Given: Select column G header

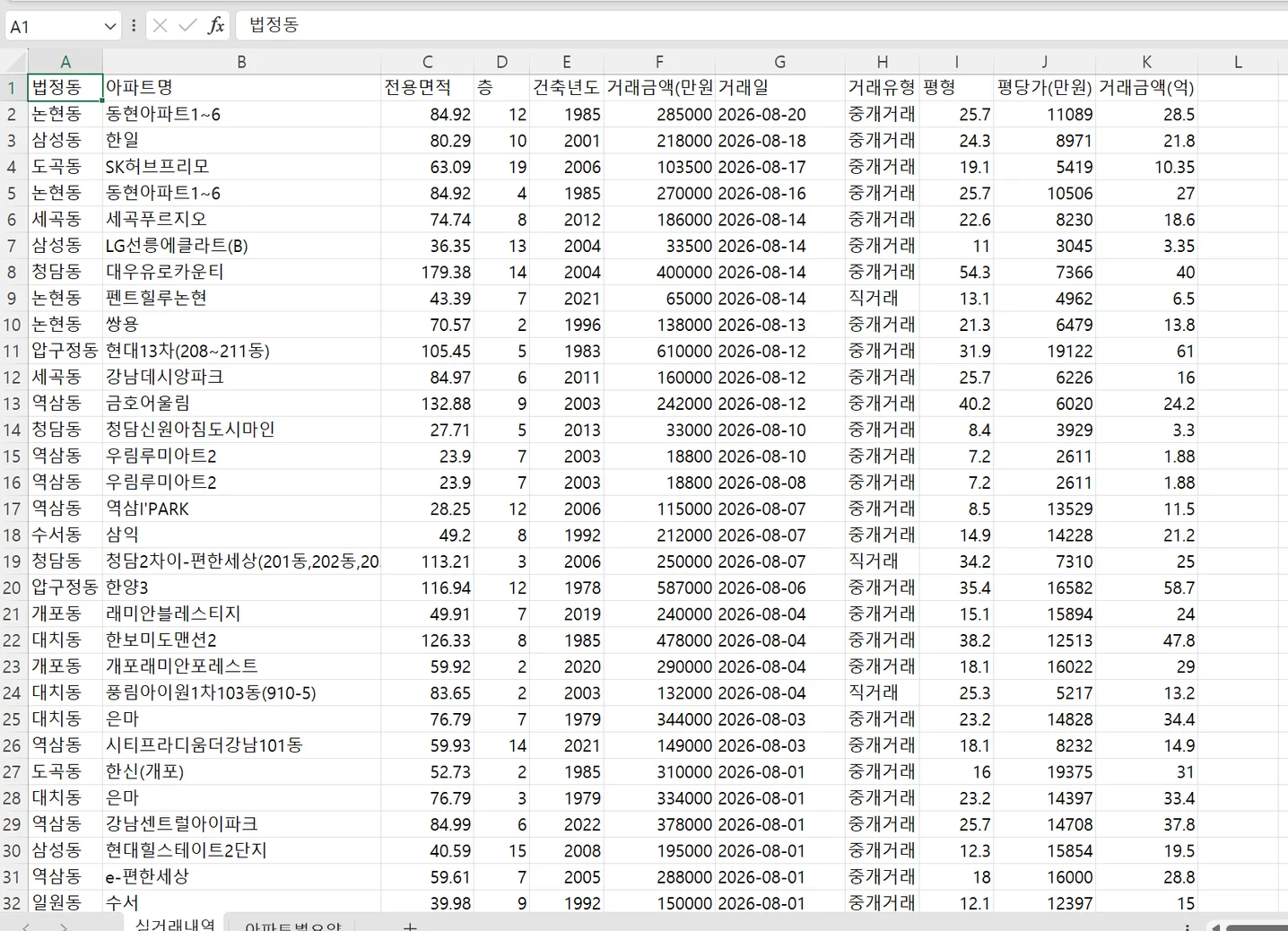Looking at the screenshot, I should (x=779, y=62).
